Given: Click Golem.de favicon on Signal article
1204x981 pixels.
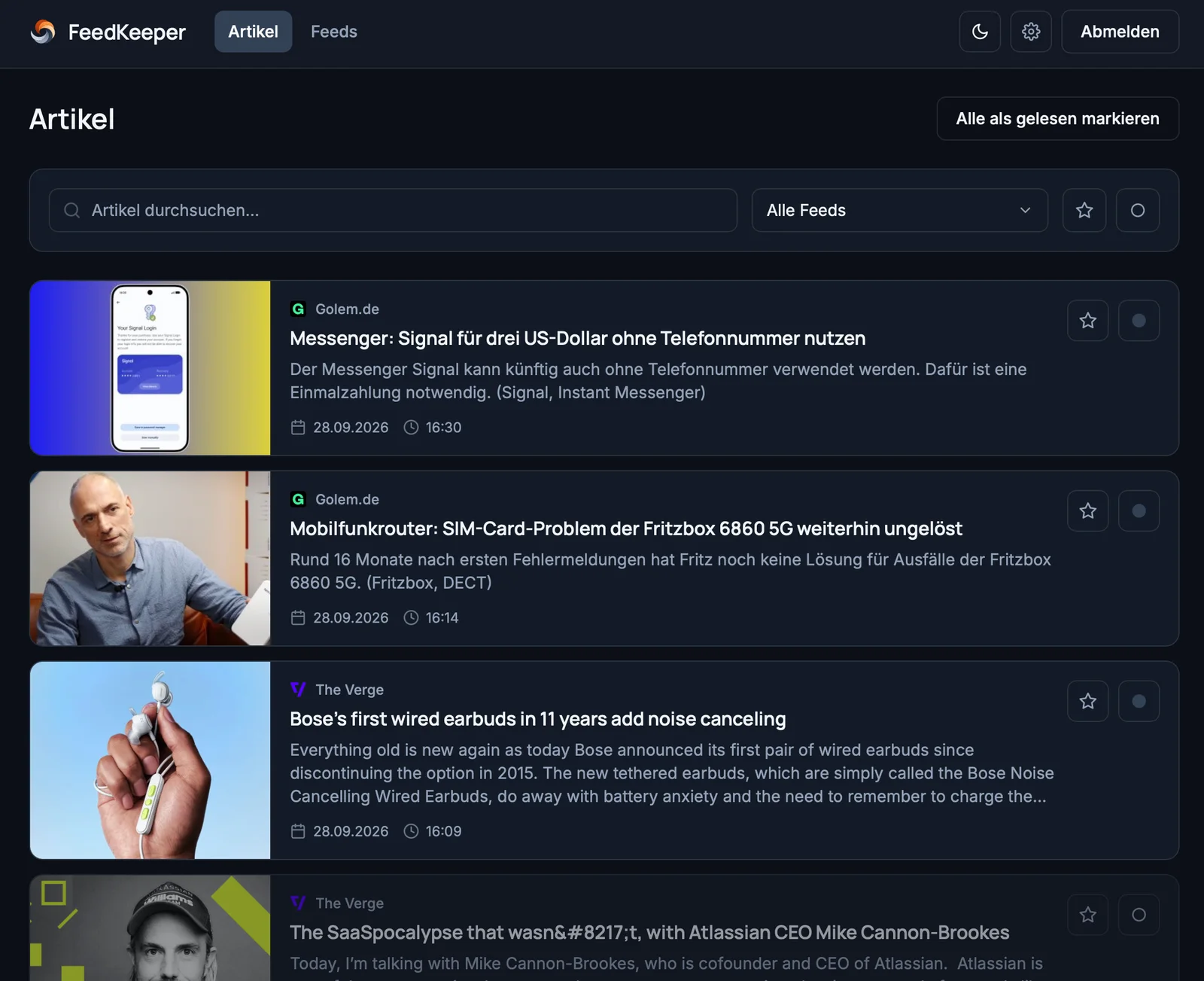Looking at the screenshot, I should pyautogui.click(x=298, y=309).
